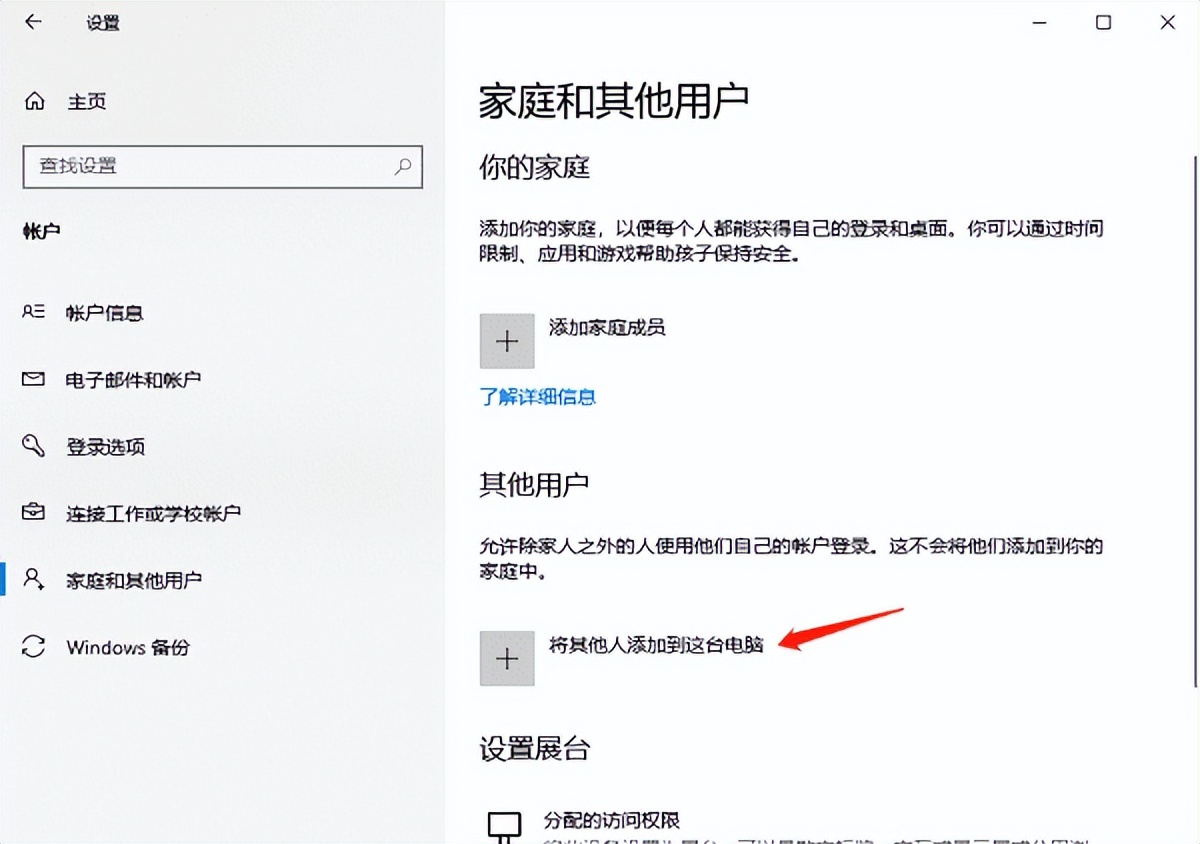Viewport: 1200px width, 844px height.
Task: Minimize the Settings window
Action: (x=1039, y=22)
